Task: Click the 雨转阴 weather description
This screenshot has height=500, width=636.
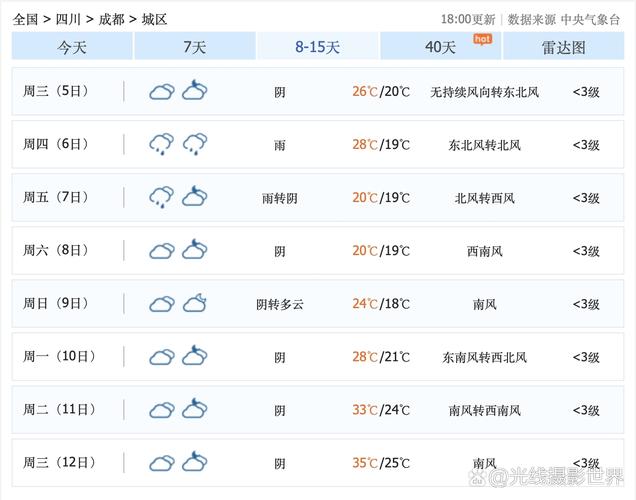Action: (x=279, y=198)
